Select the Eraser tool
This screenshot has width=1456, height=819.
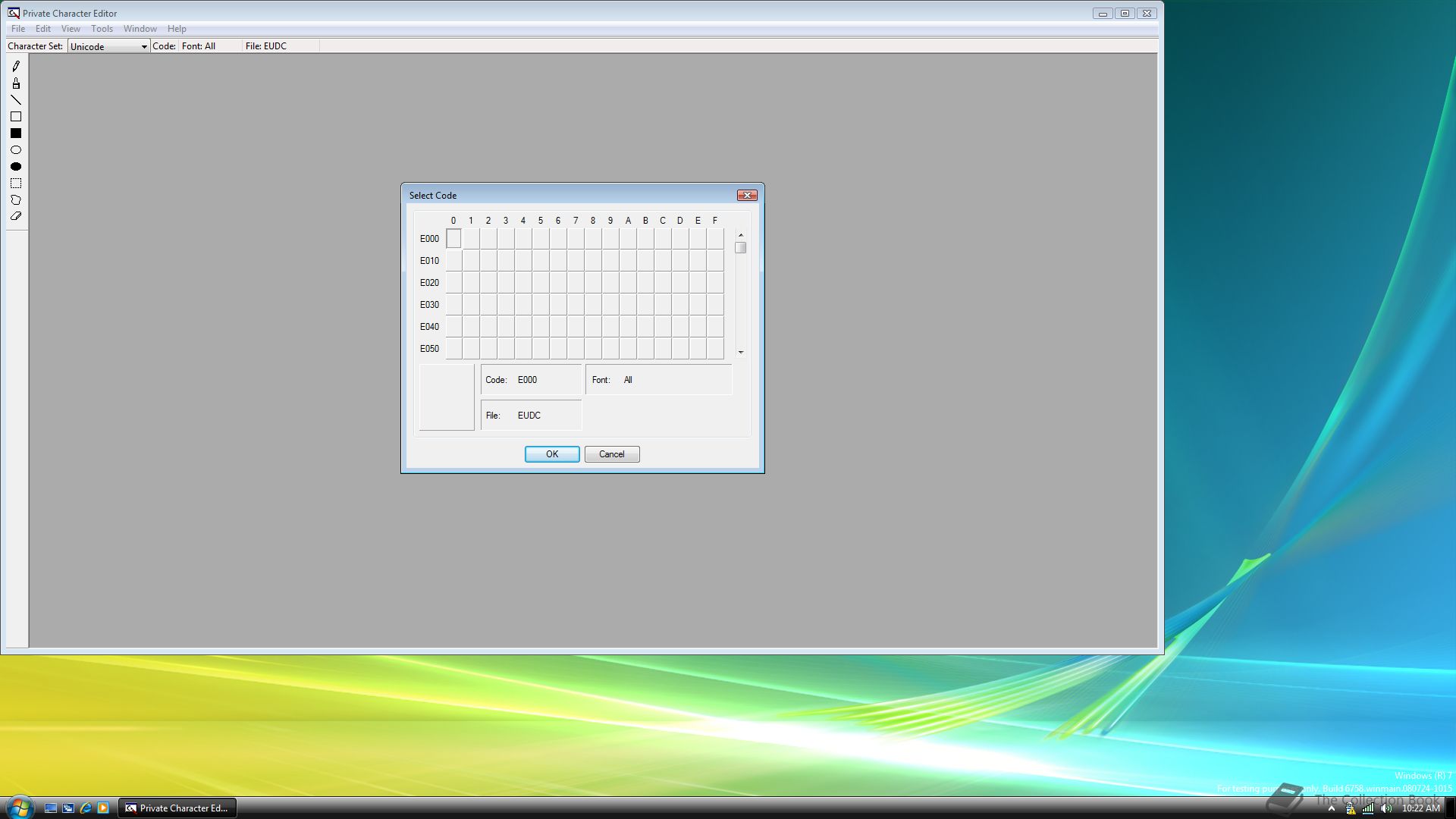click(16, 216)
